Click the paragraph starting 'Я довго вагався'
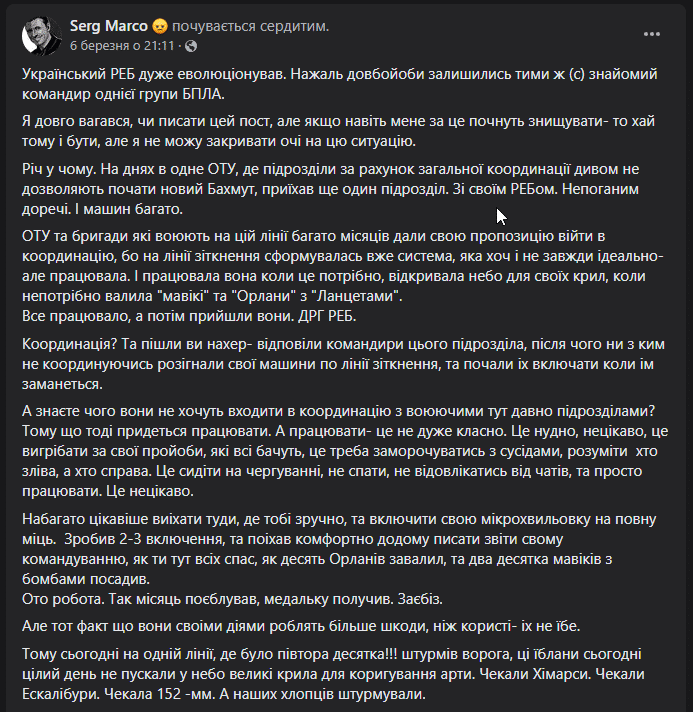 [x=338, y=131]
